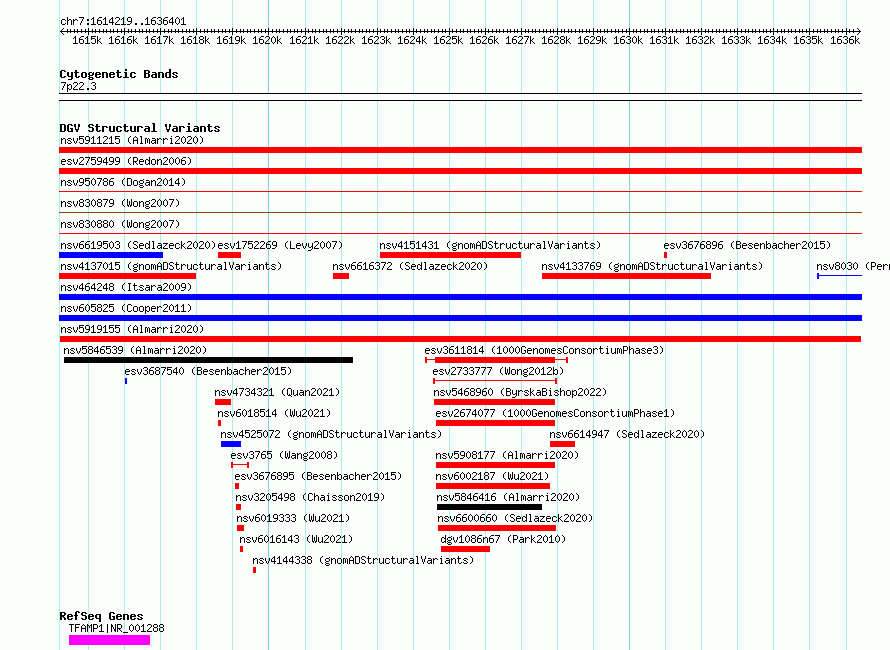Click the esv2759499 (Redon2006) variant label

[126, 161]
